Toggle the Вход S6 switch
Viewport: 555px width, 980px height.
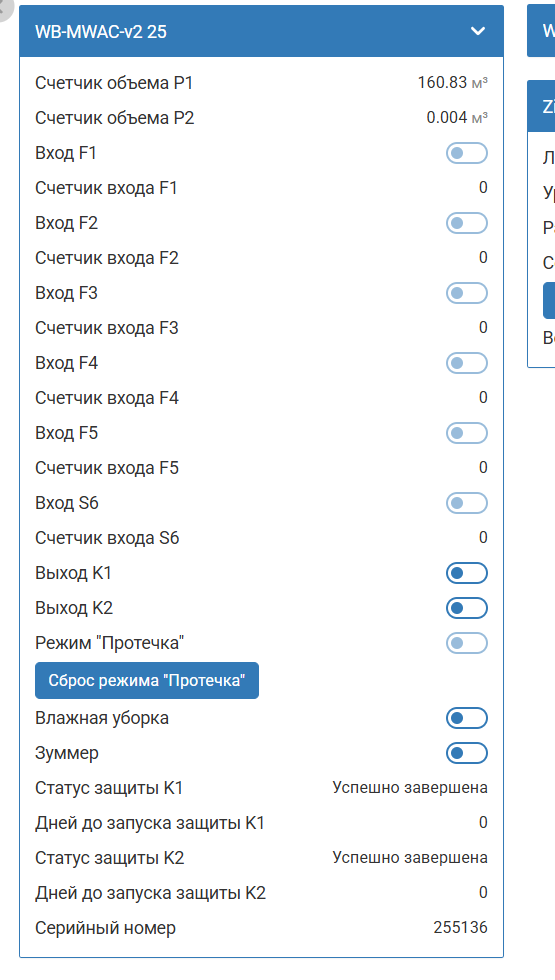[x=466, y=503]
